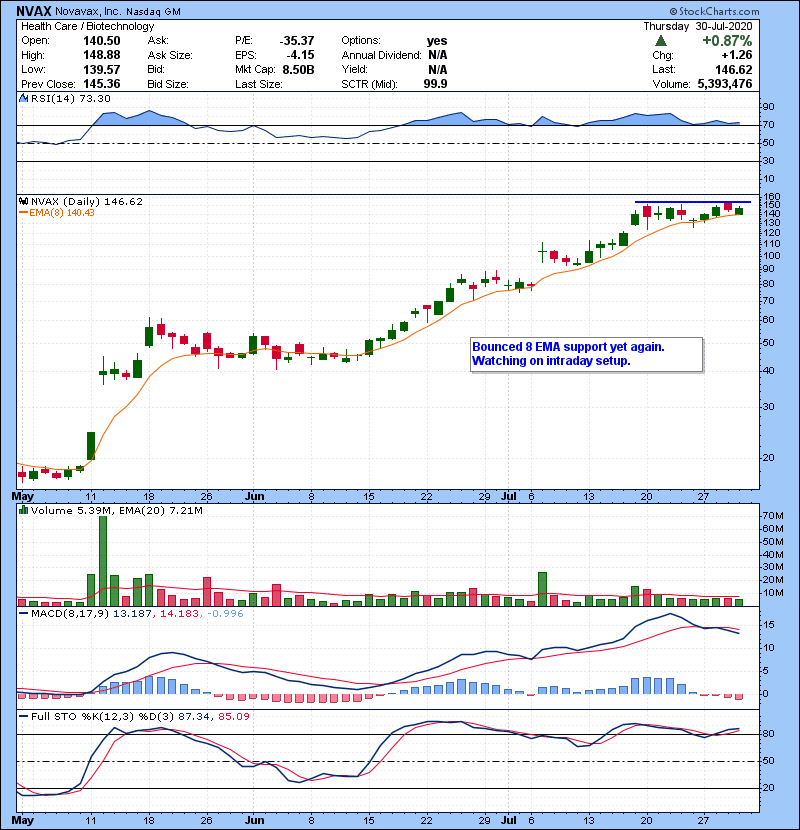Click the Annual Dividend N/A value
Viewport: 800px width, 830px height.
pos(438,55)
